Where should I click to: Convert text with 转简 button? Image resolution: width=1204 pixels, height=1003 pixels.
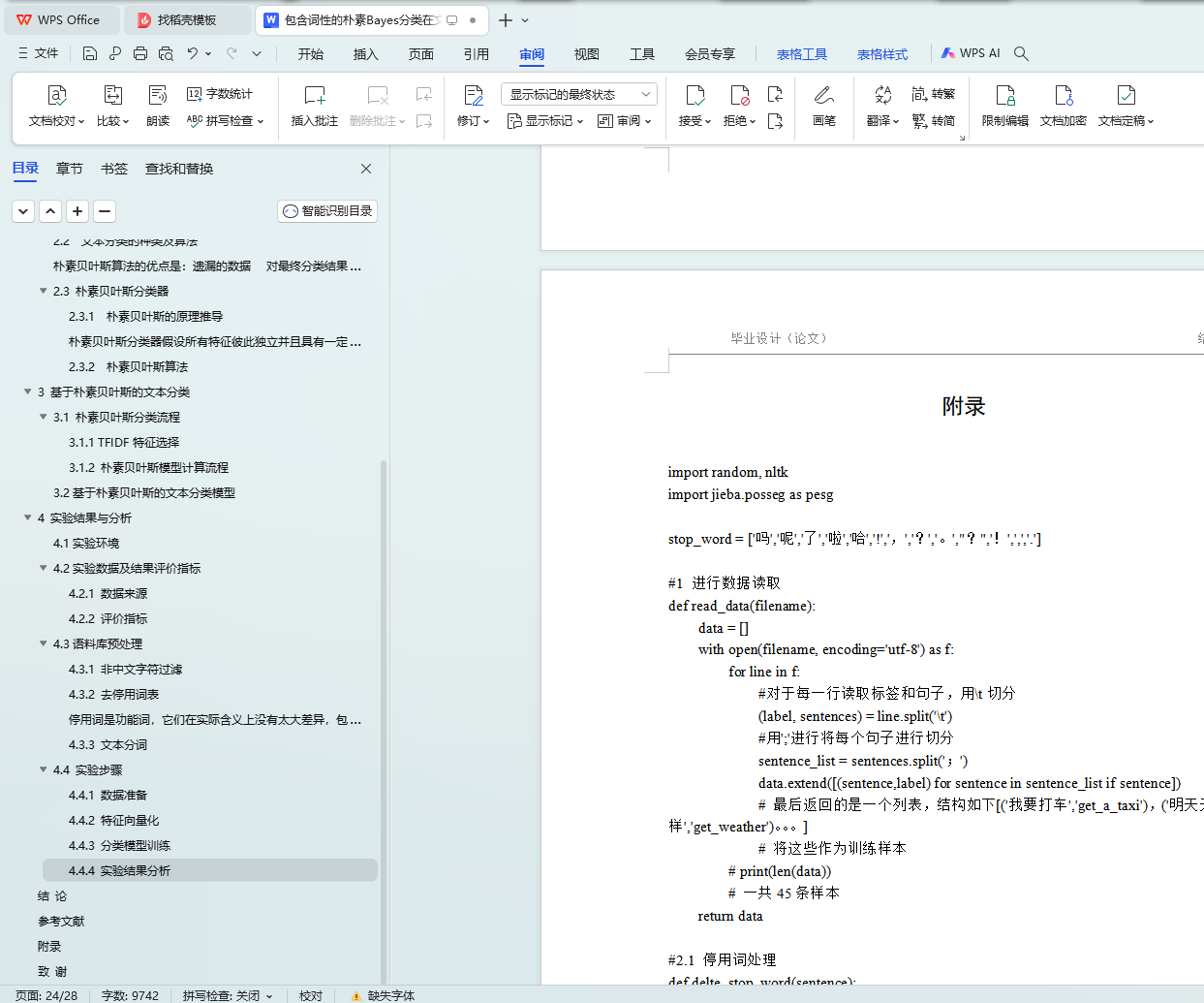click(934, 121)
